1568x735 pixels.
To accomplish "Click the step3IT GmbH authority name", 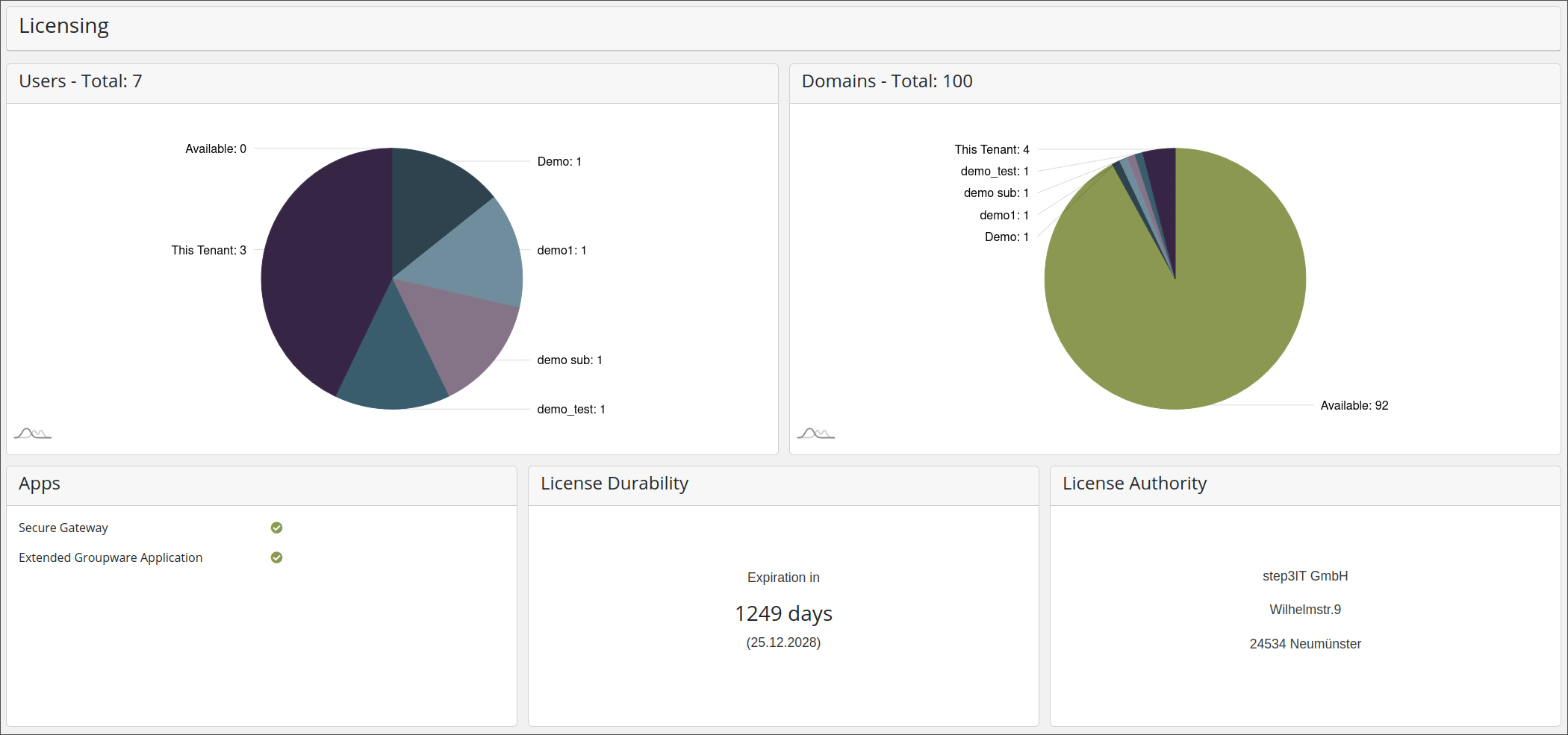I will [1304, 576].
